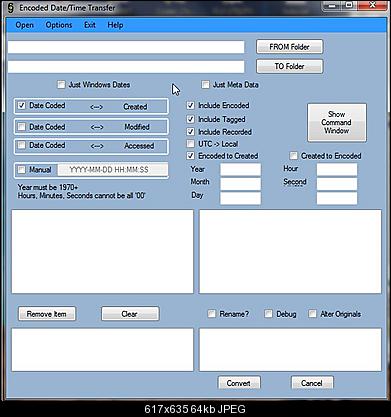This screenshot has height=417, width=391.
Task: Check Date Coded to Modified checkbox
Action: point(22,127)
